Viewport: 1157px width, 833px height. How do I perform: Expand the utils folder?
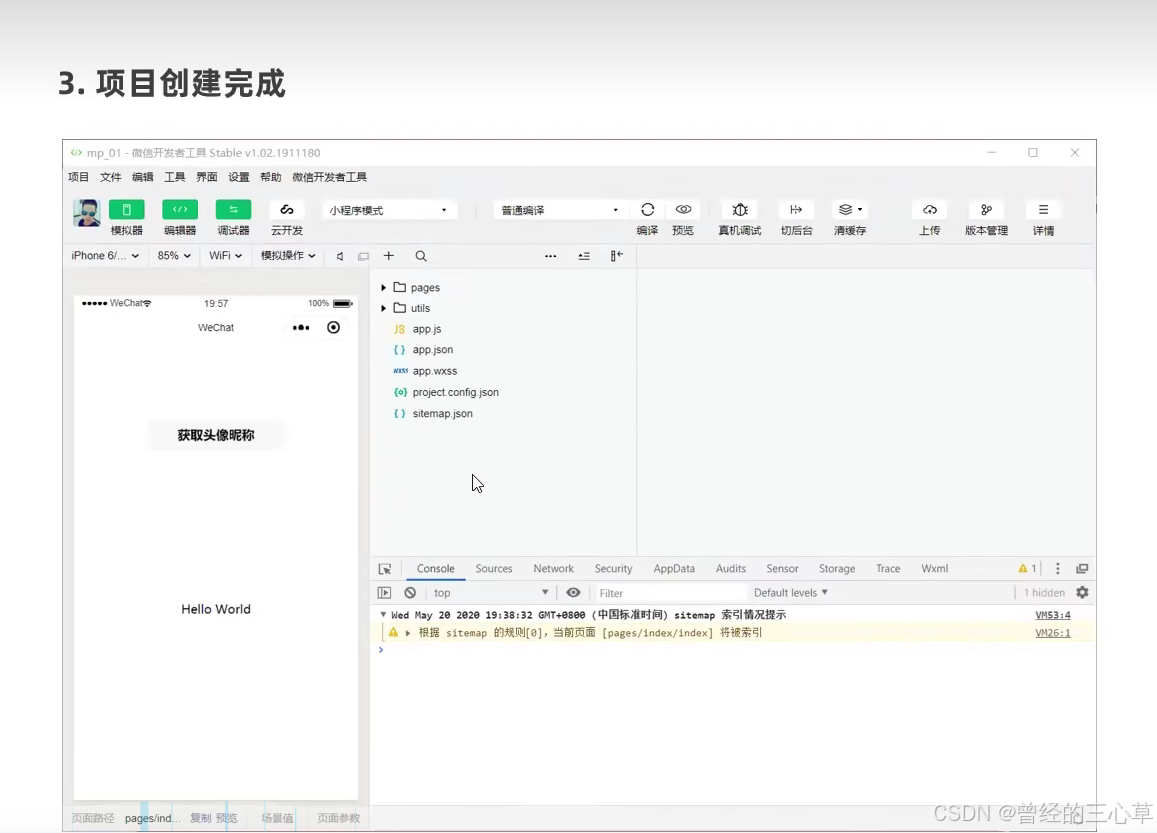384,308
